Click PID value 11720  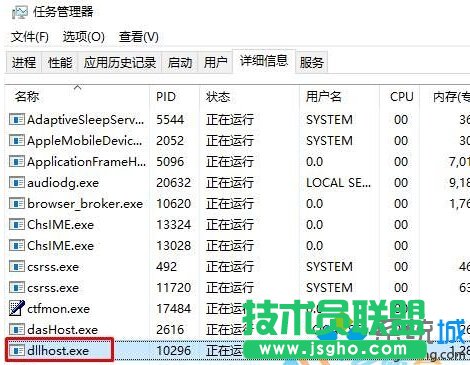click(x=174, y=288)
